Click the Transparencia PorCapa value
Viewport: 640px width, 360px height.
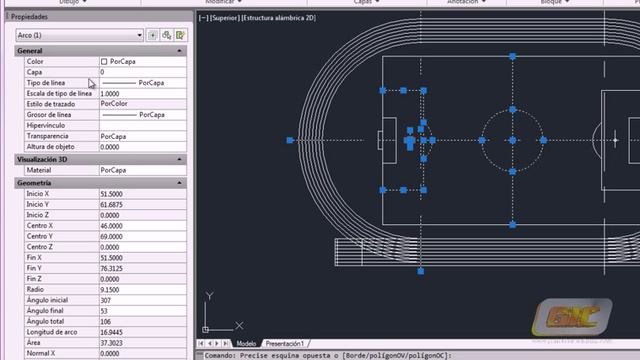coord(142,136)
